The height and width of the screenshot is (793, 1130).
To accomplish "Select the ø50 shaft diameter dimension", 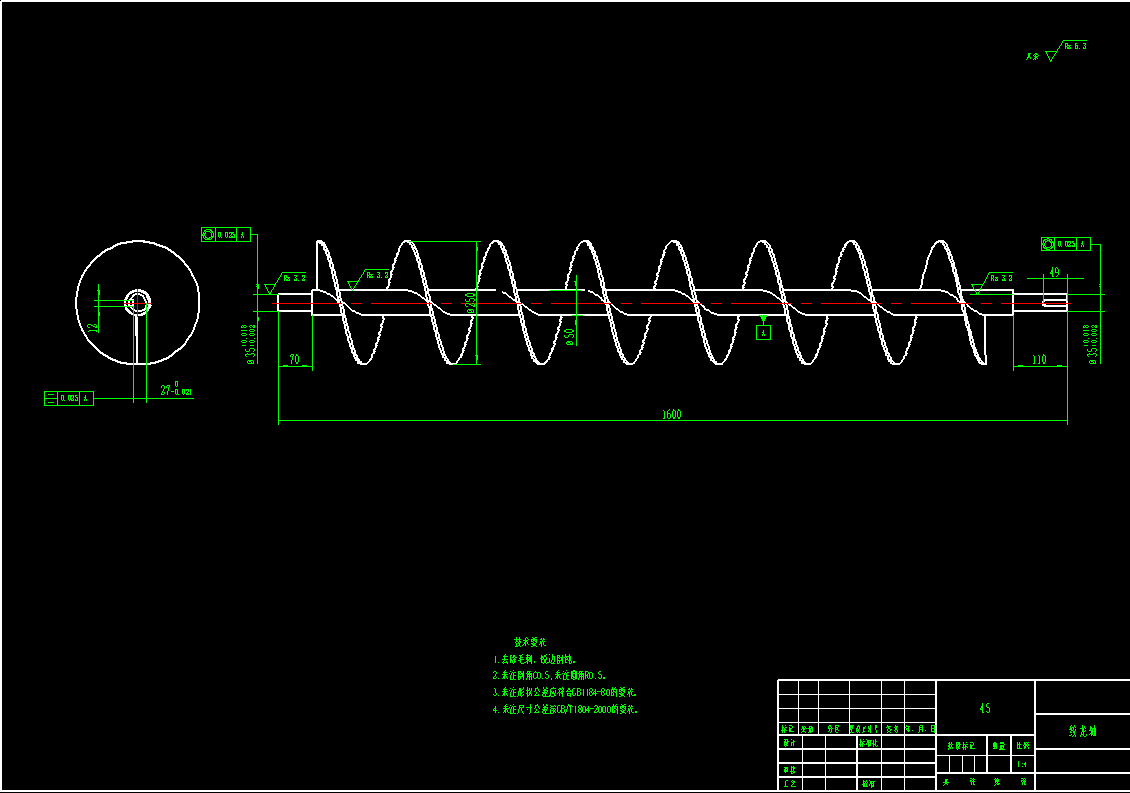I will (570, 337).
